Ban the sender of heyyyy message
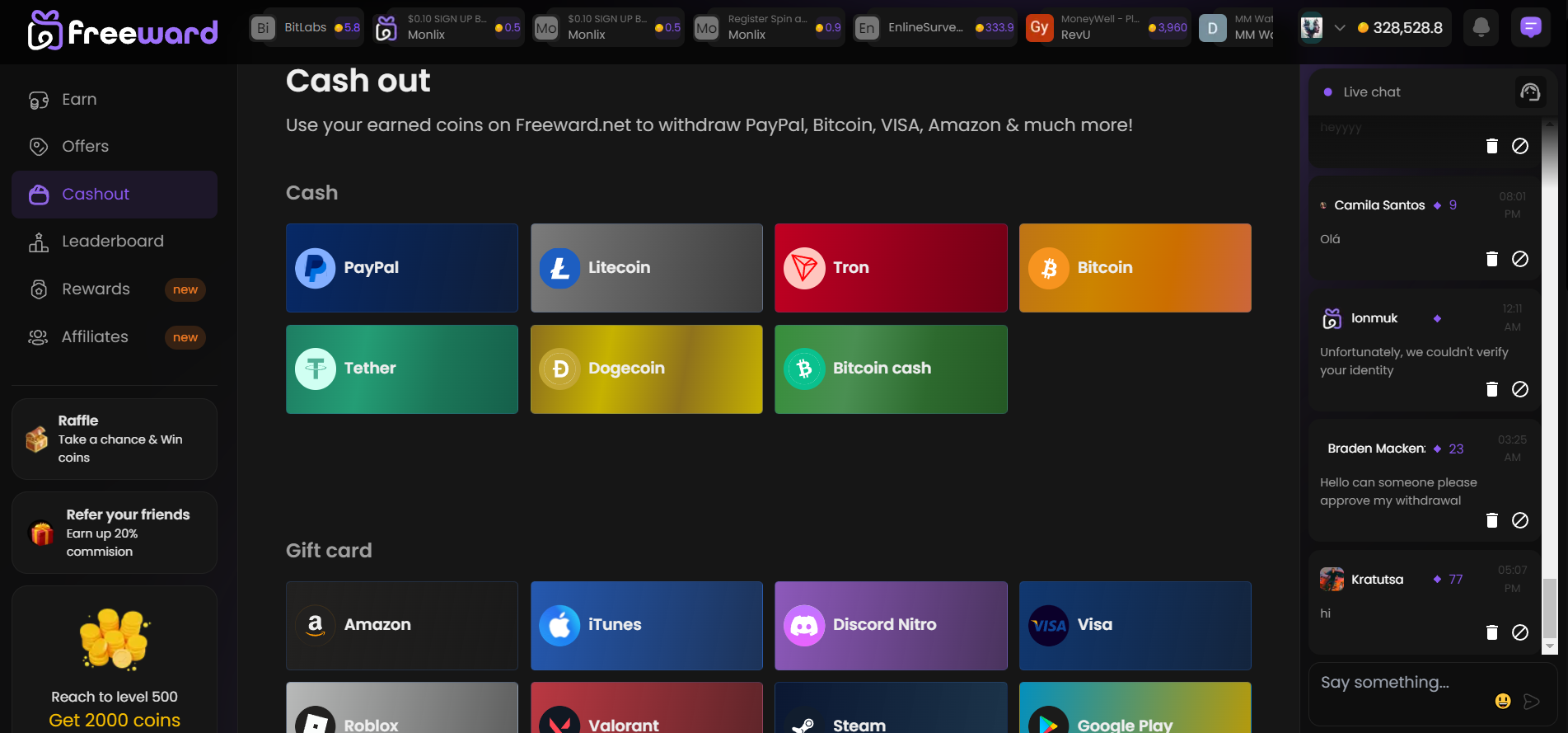Viewport: 1568px width, 733px height. [1520, 146]
